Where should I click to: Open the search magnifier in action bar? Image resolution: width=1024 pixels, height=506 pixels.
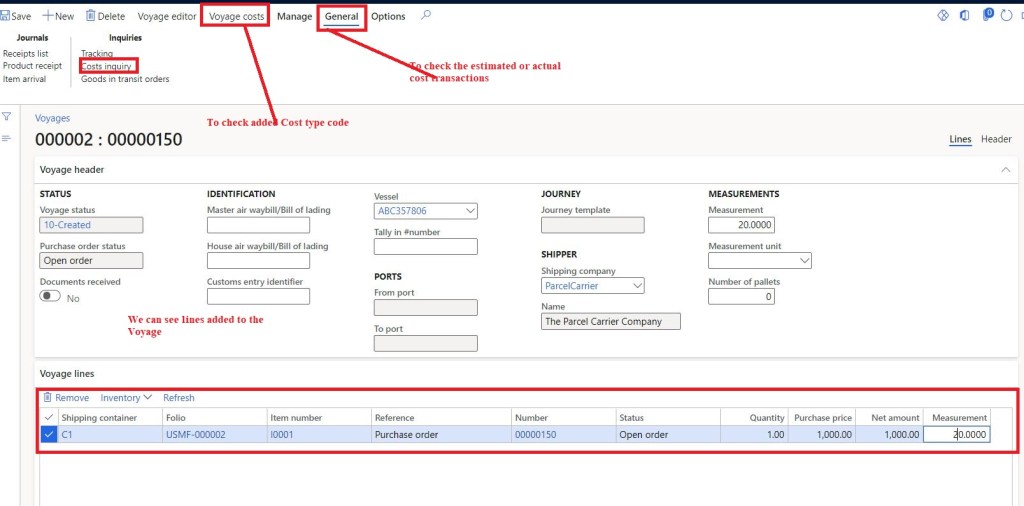click(x=426, y=16)
